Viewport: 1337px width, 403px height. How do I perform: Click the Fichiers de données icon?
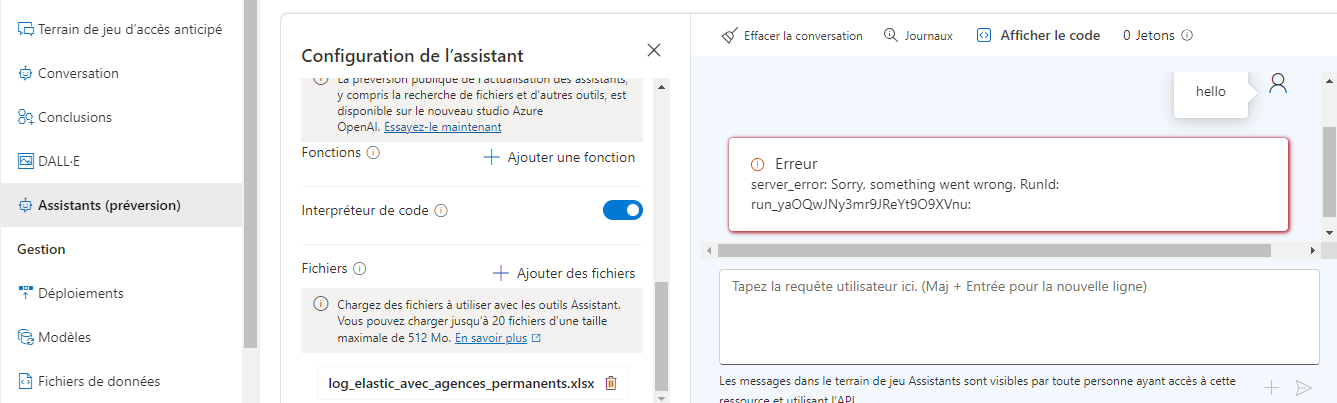coord(25,381)
